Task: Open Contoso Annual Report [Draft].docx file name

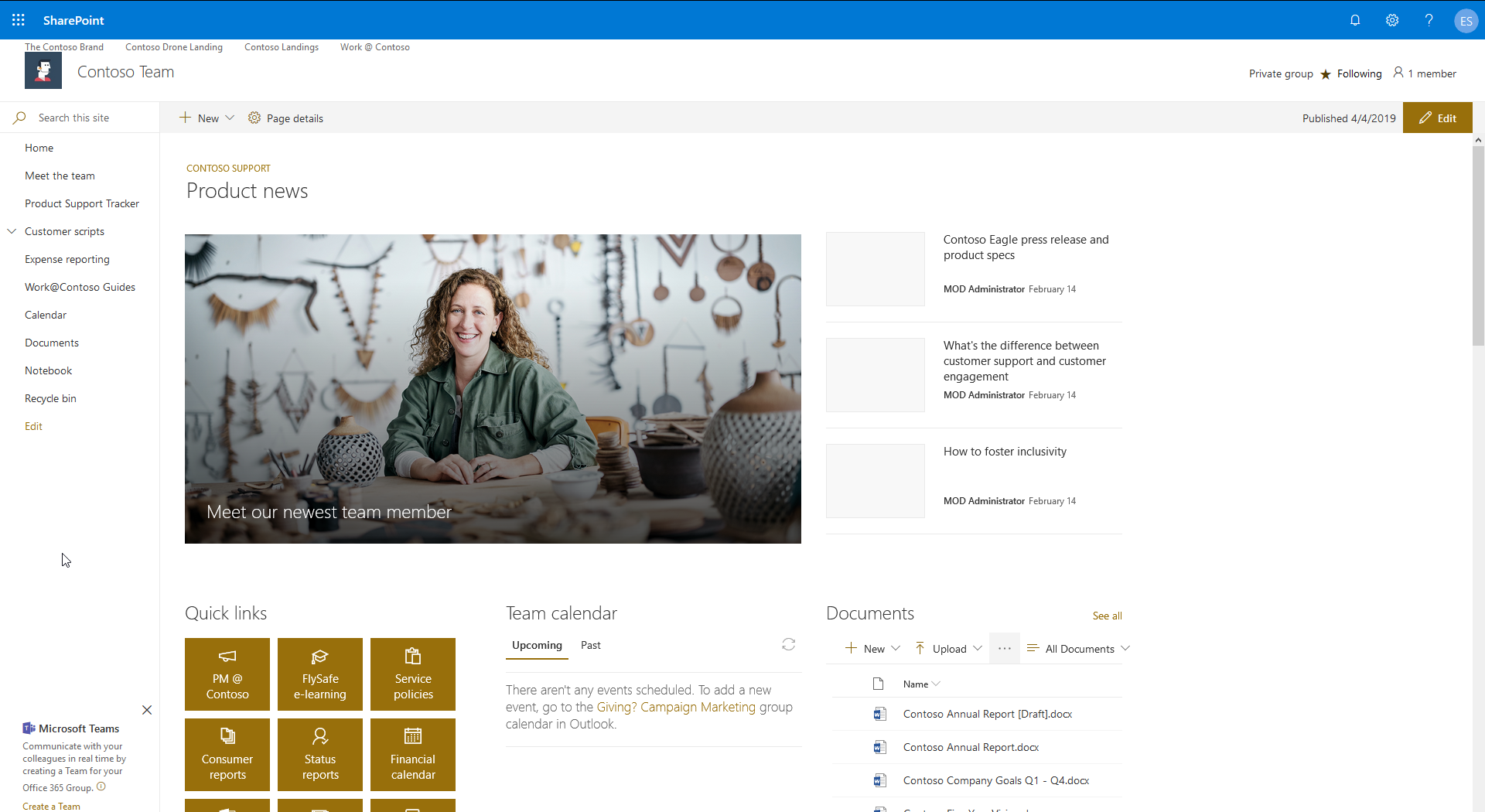Action: pos(988,714)
